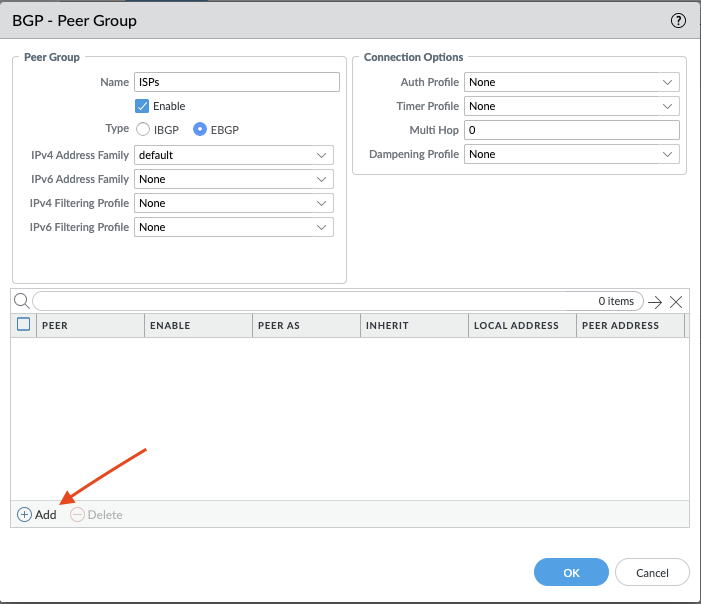Tick the select-all checkbox in the table header
Image resolution: width=701 pixels, height=604 pixels.
[24, 324]
